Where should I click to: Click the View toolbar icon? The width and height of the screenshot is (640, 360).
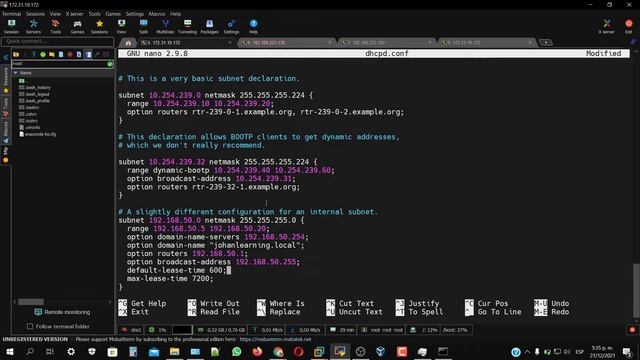pos(121,27)
